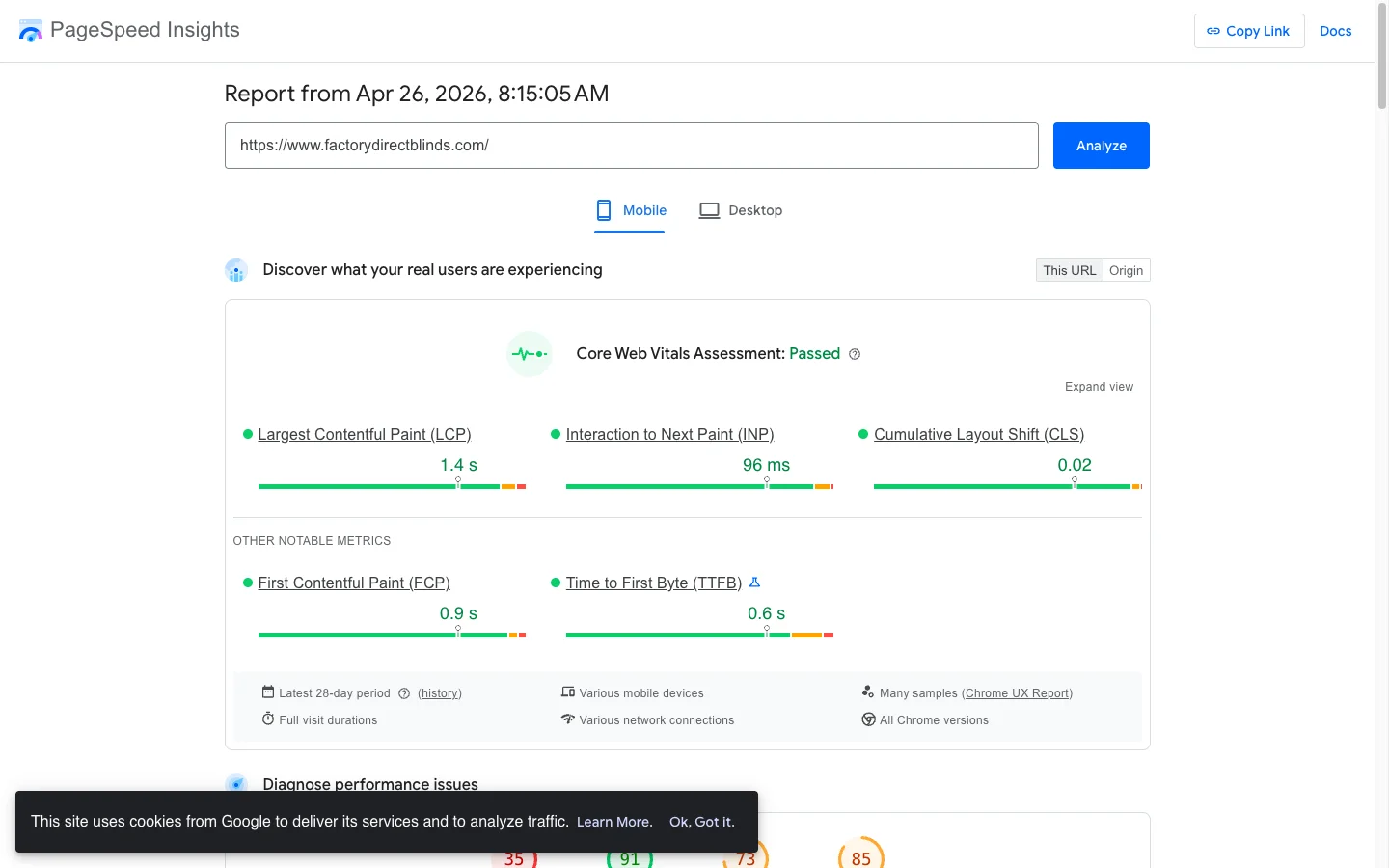Click the page vertical scrollbar

[x=1381, y=58]
